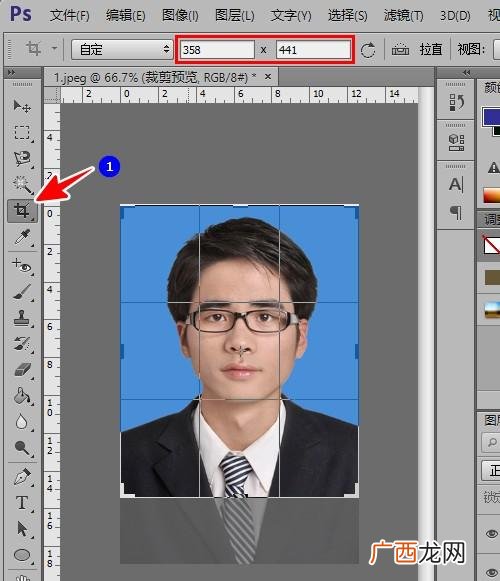Select the Eraser tool
Viewport: 500px width, 581px height.
coord(22,370)
